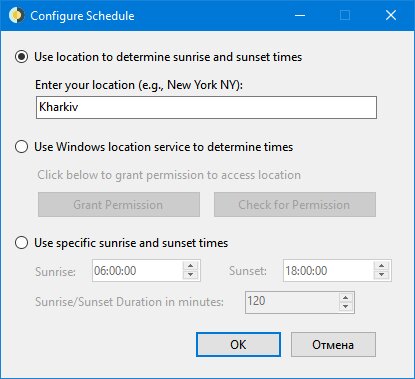
Task: Increase Sunset time with up arrow
Action: (x=381, y=266)
